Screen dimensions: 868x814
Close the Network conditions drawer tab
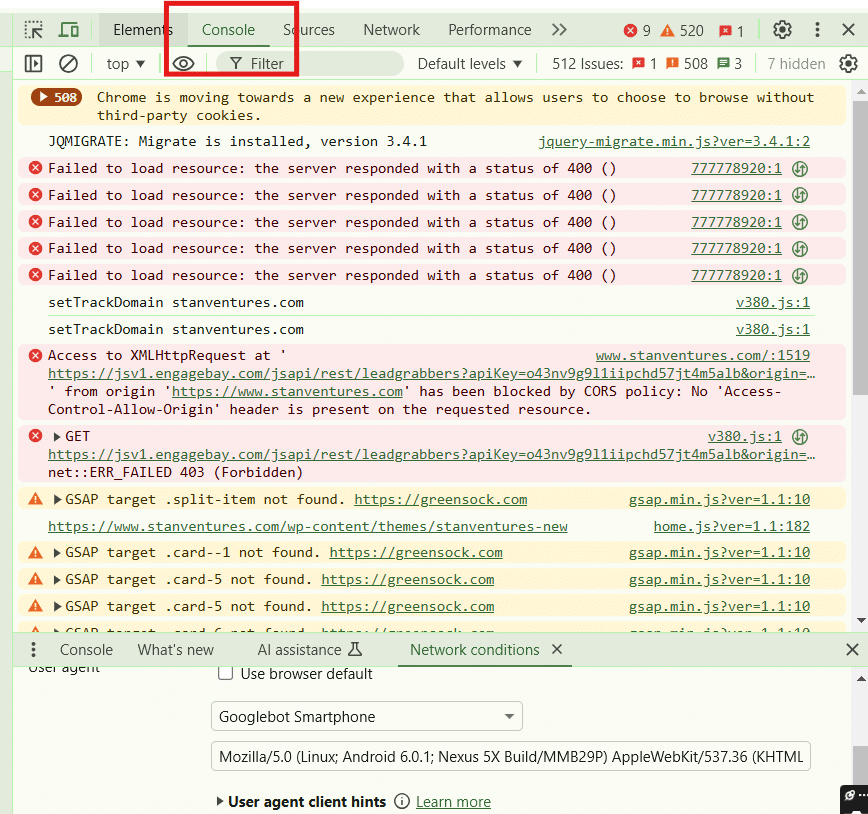pos(557,650)
